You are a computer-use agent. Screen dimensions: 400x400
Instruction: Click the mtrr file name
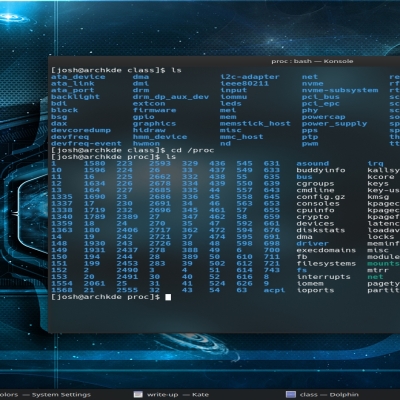pyautogui.click(x=378, y=270)
